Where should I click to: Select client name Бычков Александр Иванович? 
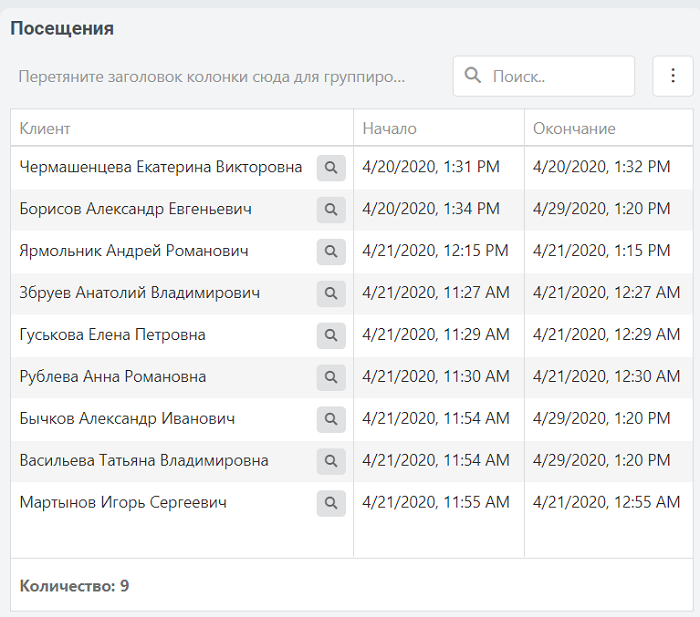[127, 419]
